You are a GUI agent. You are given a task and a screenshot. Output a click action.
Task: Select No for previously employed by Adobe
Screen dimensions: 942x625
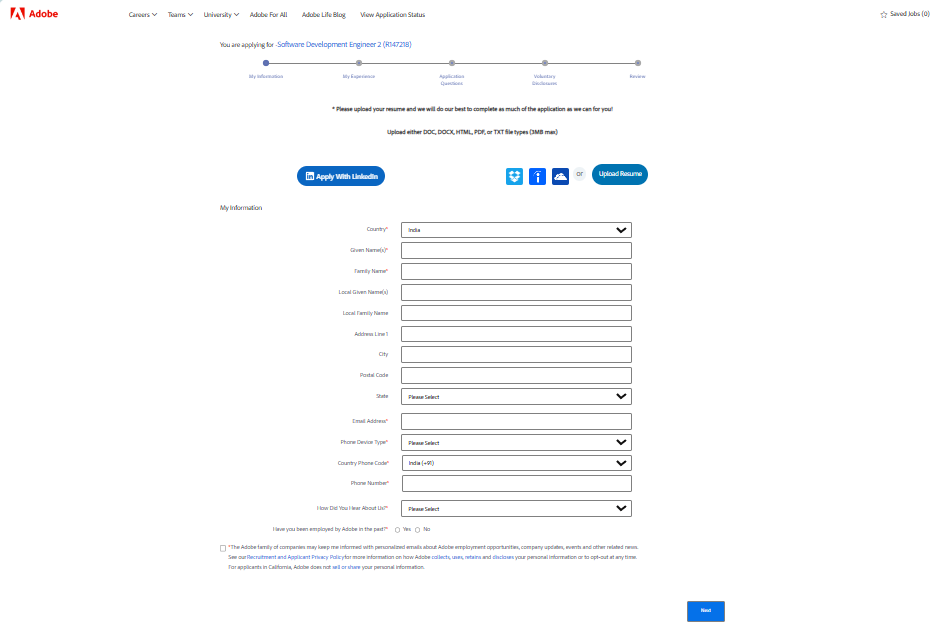tap(417, 529)
